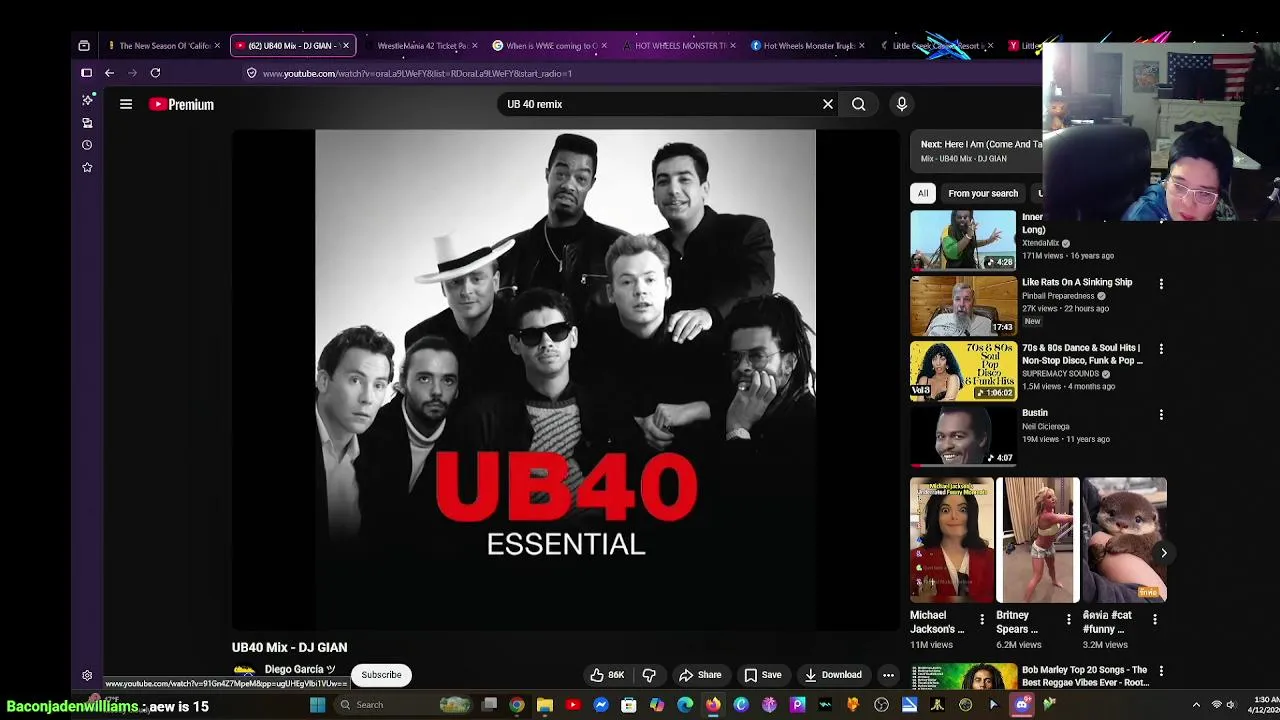
Task: Download the UB40 Mix video
Action: pyautogui.click(x=833, y=675)
